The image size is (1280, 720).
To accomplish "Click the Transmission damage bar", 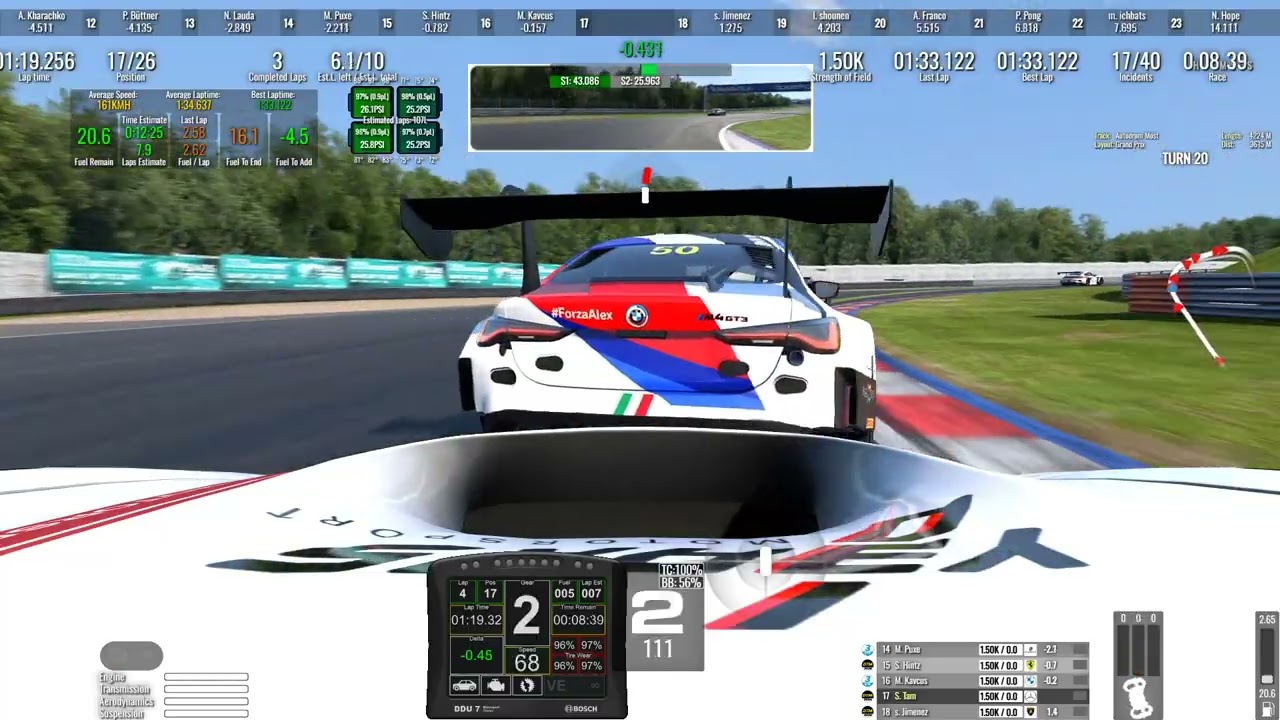I will 206,689.
